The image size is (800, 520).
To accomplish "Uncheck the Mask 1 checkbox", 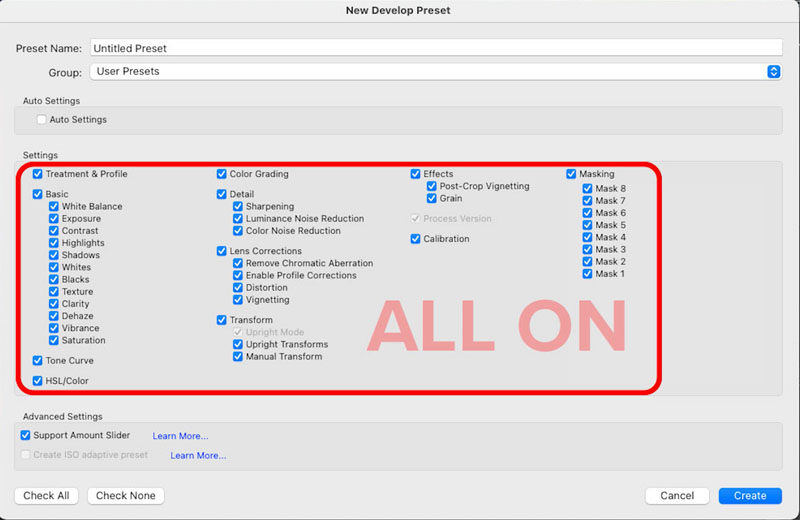I will [x=587, y=274].
